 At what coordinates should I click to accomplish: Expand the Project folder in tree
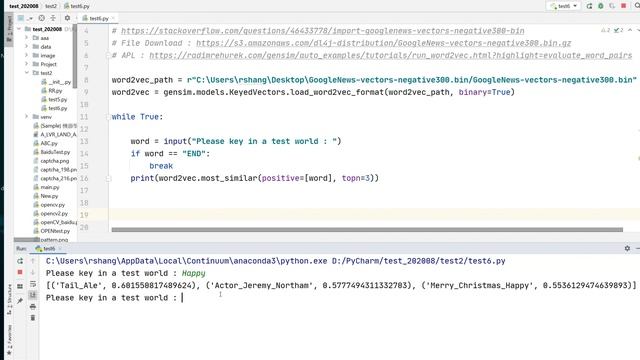[x=27, y=64]
